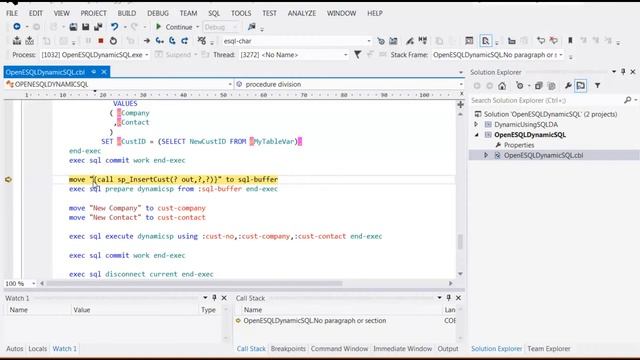Click the uncomment selection icon
The width and height of the screenshot is (640, 360).
pyautogui.click(x=553, y=41)
